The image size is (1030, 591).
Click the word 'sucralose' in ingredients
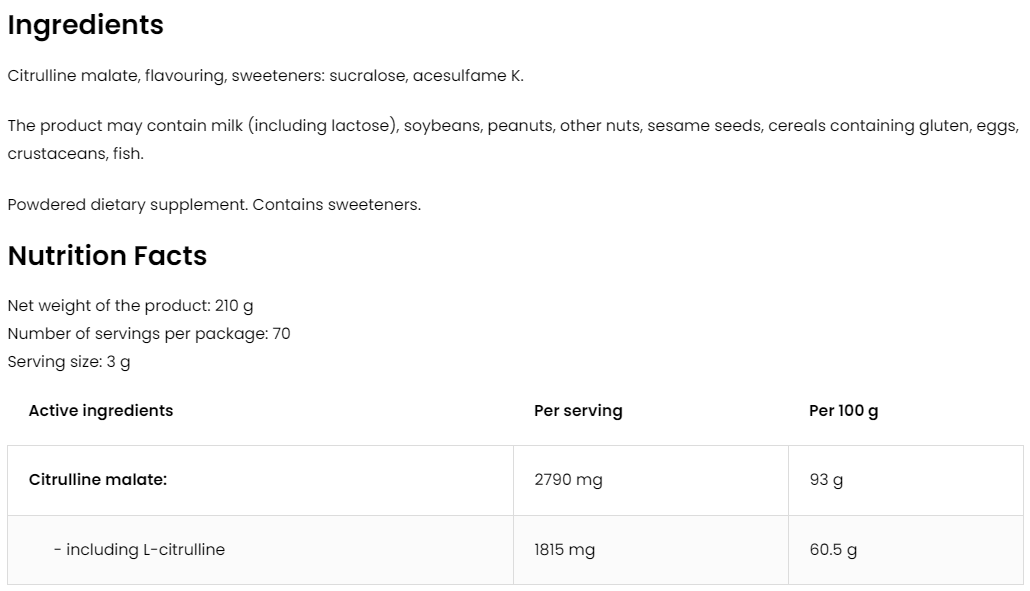coord(366,76)
